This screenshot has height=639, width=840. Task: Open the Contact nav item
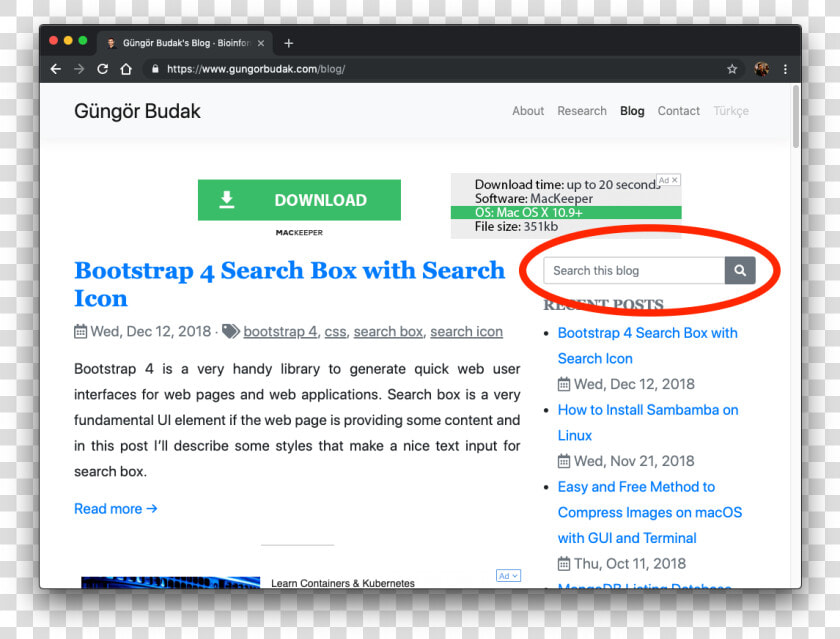678,111
